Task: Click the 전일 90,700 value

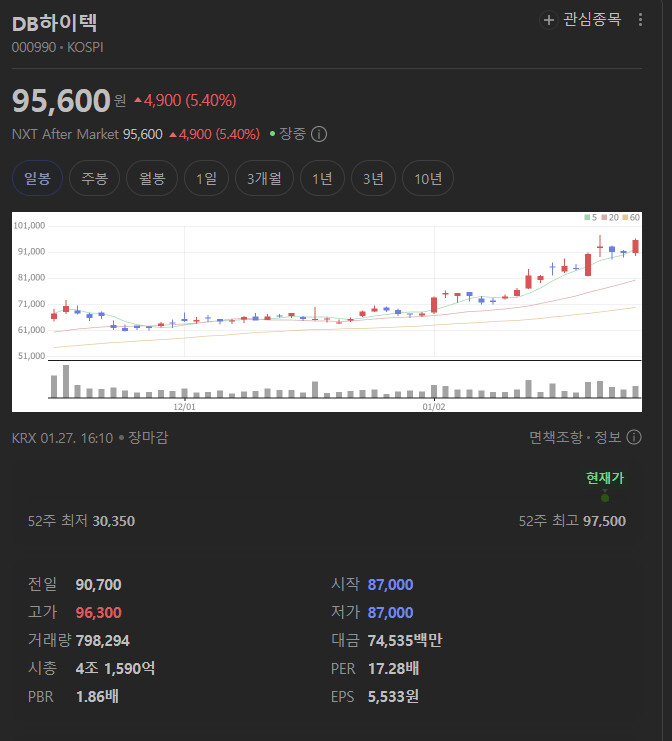Action: [x=99, y=585]
